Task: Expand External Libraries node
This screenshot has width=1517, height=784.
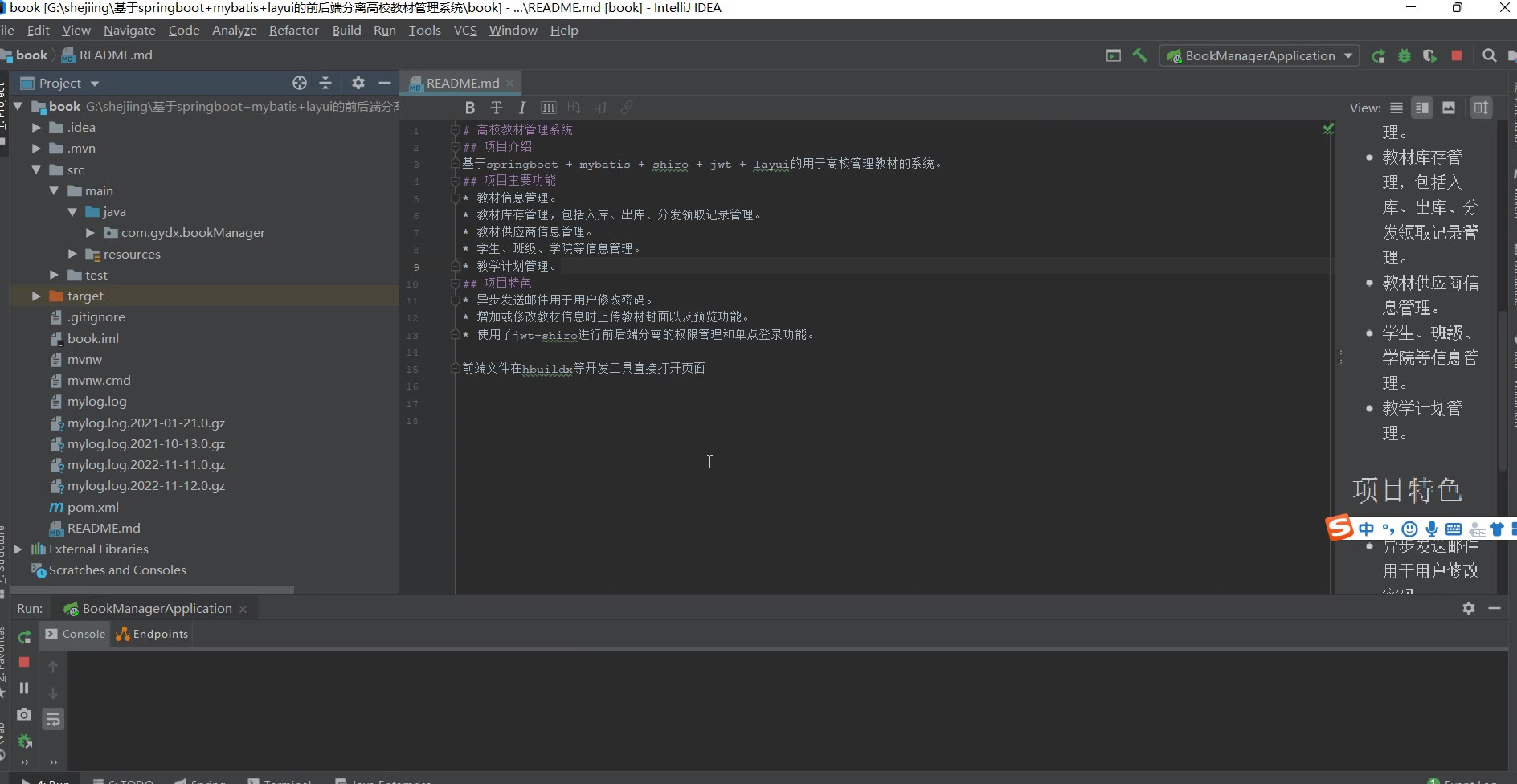Action: (x=18, y=549)
